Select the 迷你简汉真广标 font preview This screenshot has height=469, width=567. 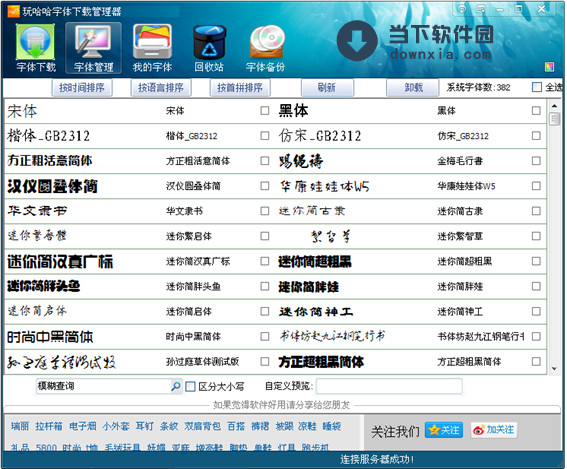60,261
